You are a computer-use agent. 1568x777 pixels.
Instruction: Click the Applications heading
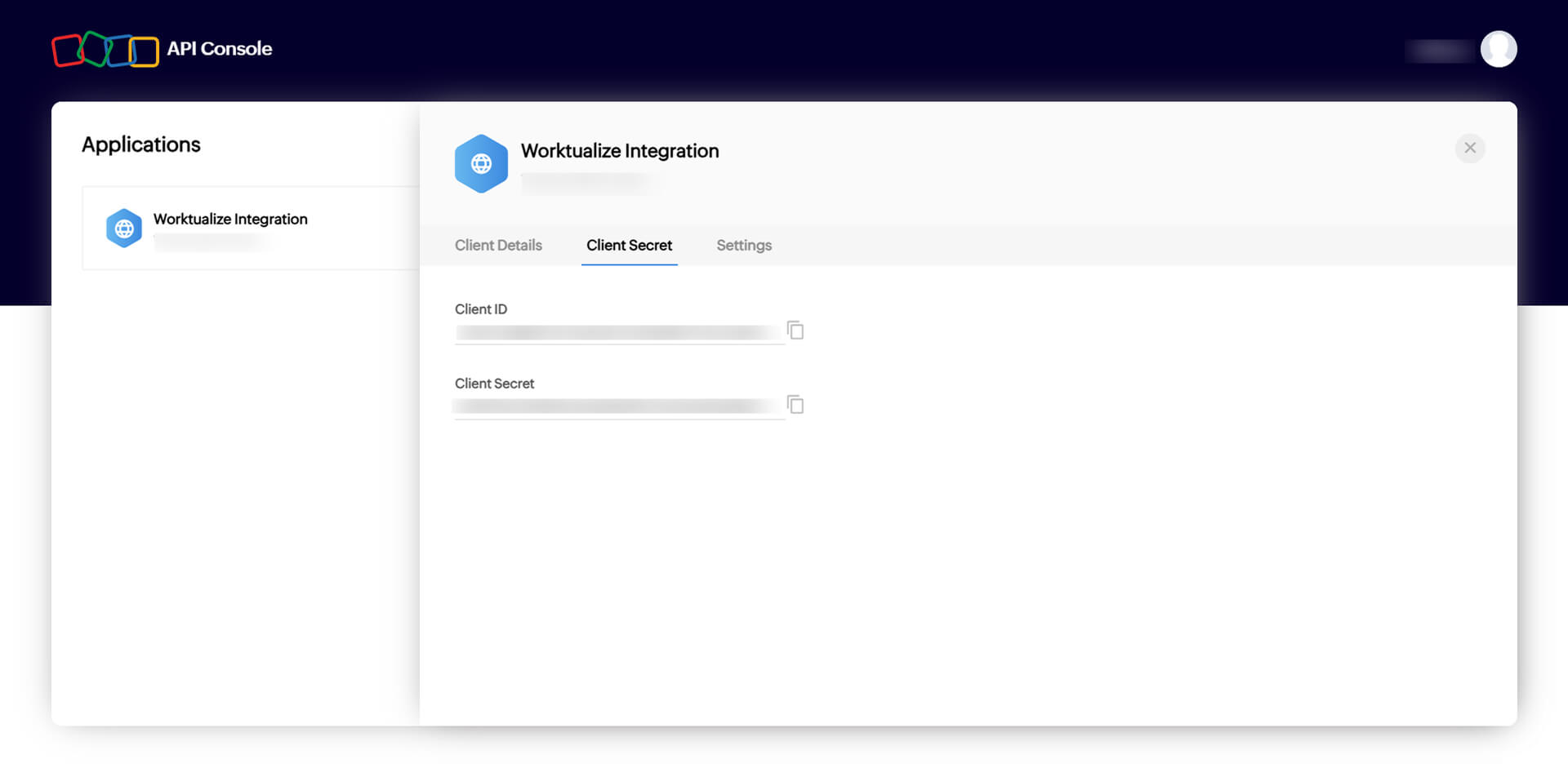[x=140, y=144]
